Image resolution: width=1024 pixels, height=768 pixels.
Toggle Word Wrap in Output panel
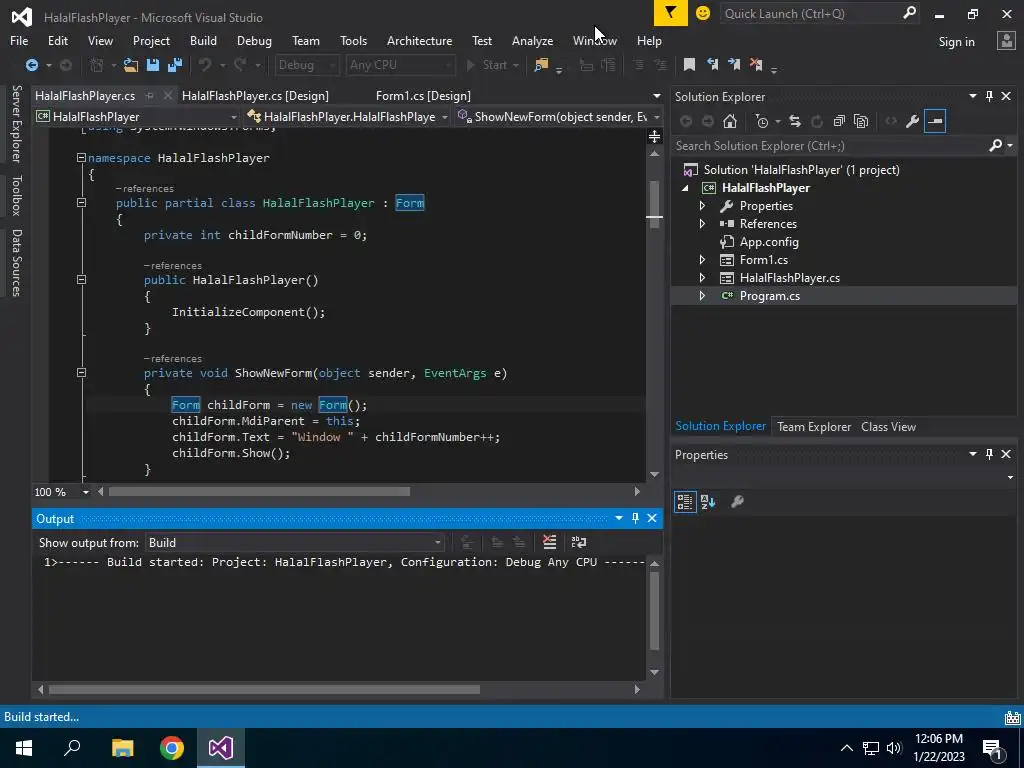579,542
